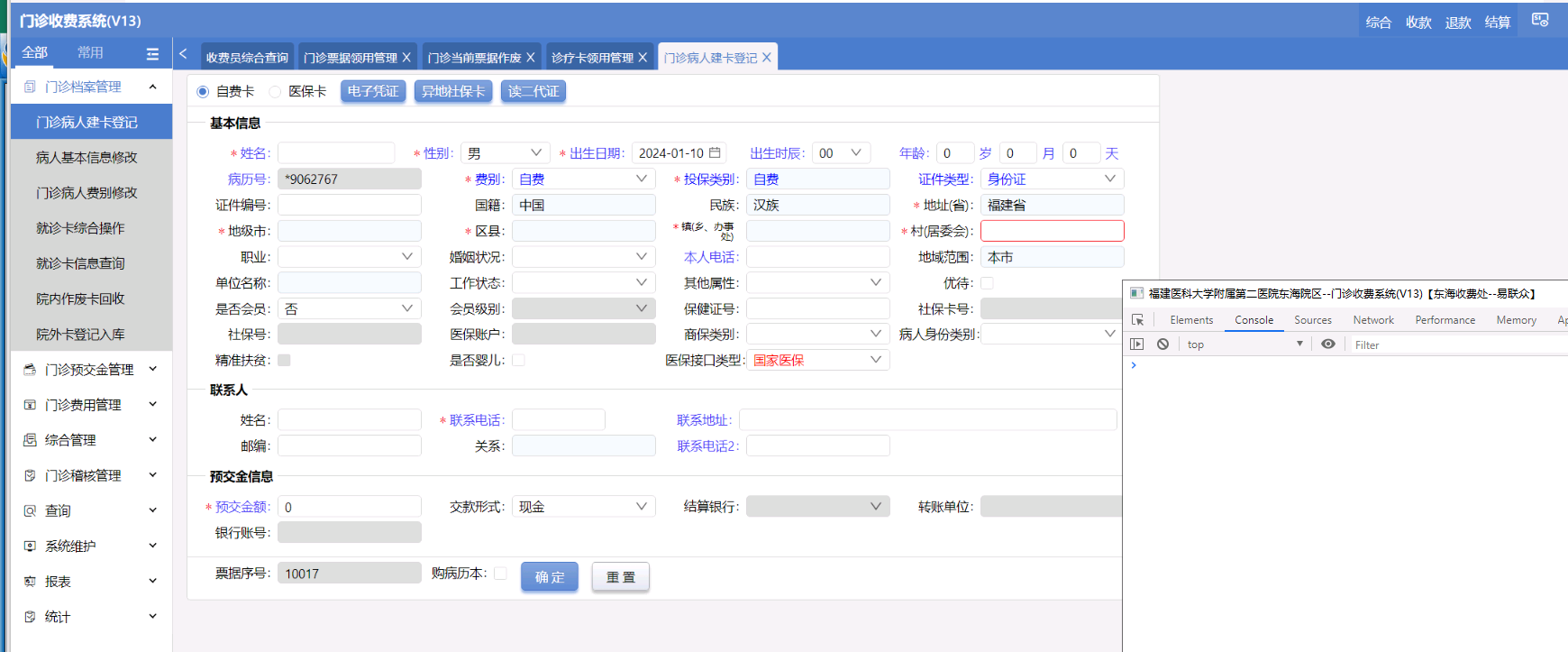The image size is (1568, 652).
Task: Click the 电子凭证 button
Action: [373, 91]
